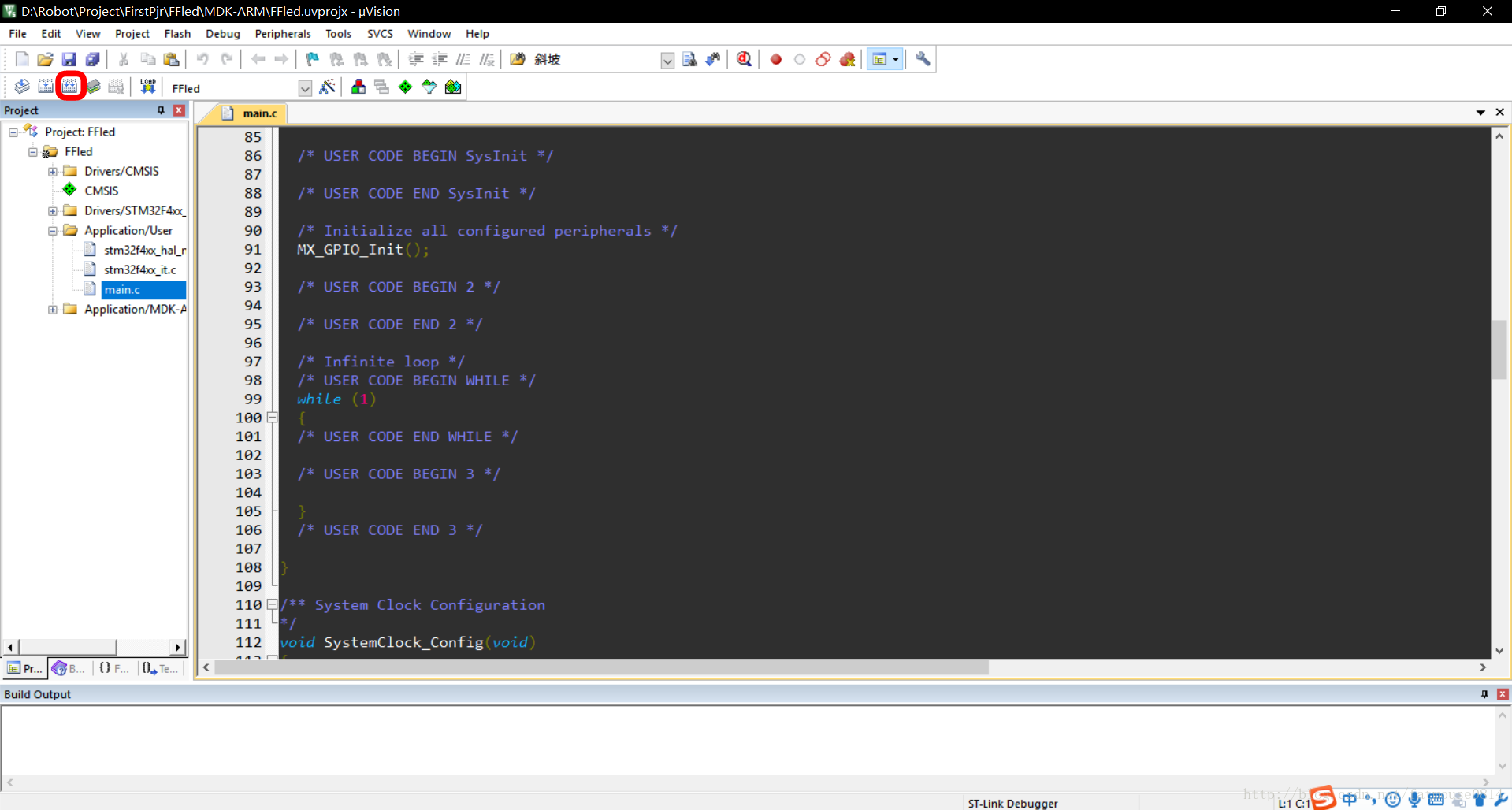1512x810 pixels.
Task: Click the Download to flash LOAD icon
Action: coord(147,87)
